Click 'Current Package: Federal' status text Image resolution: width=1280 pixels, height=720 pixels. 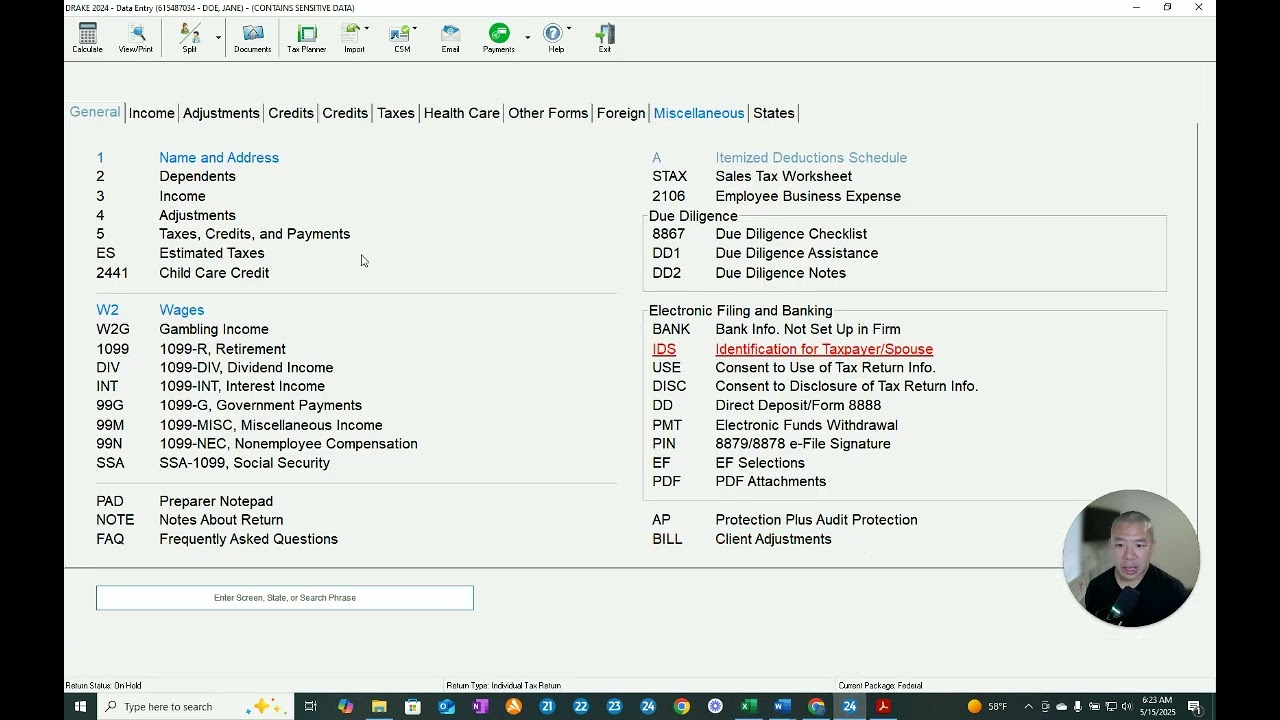[880, 686]
